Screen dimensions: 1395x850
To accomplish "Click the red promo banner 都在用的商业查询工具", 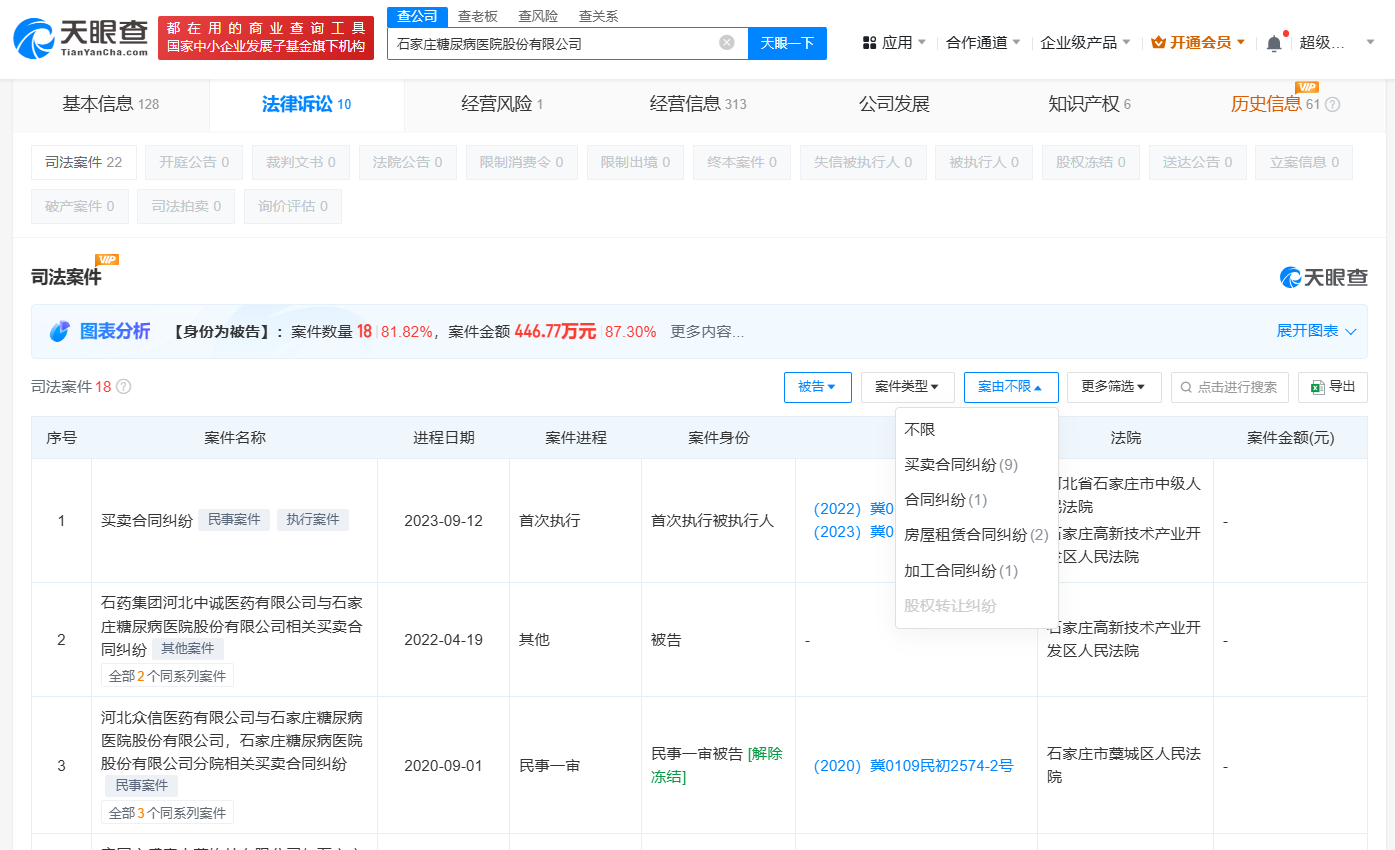I will pos(266,37).
